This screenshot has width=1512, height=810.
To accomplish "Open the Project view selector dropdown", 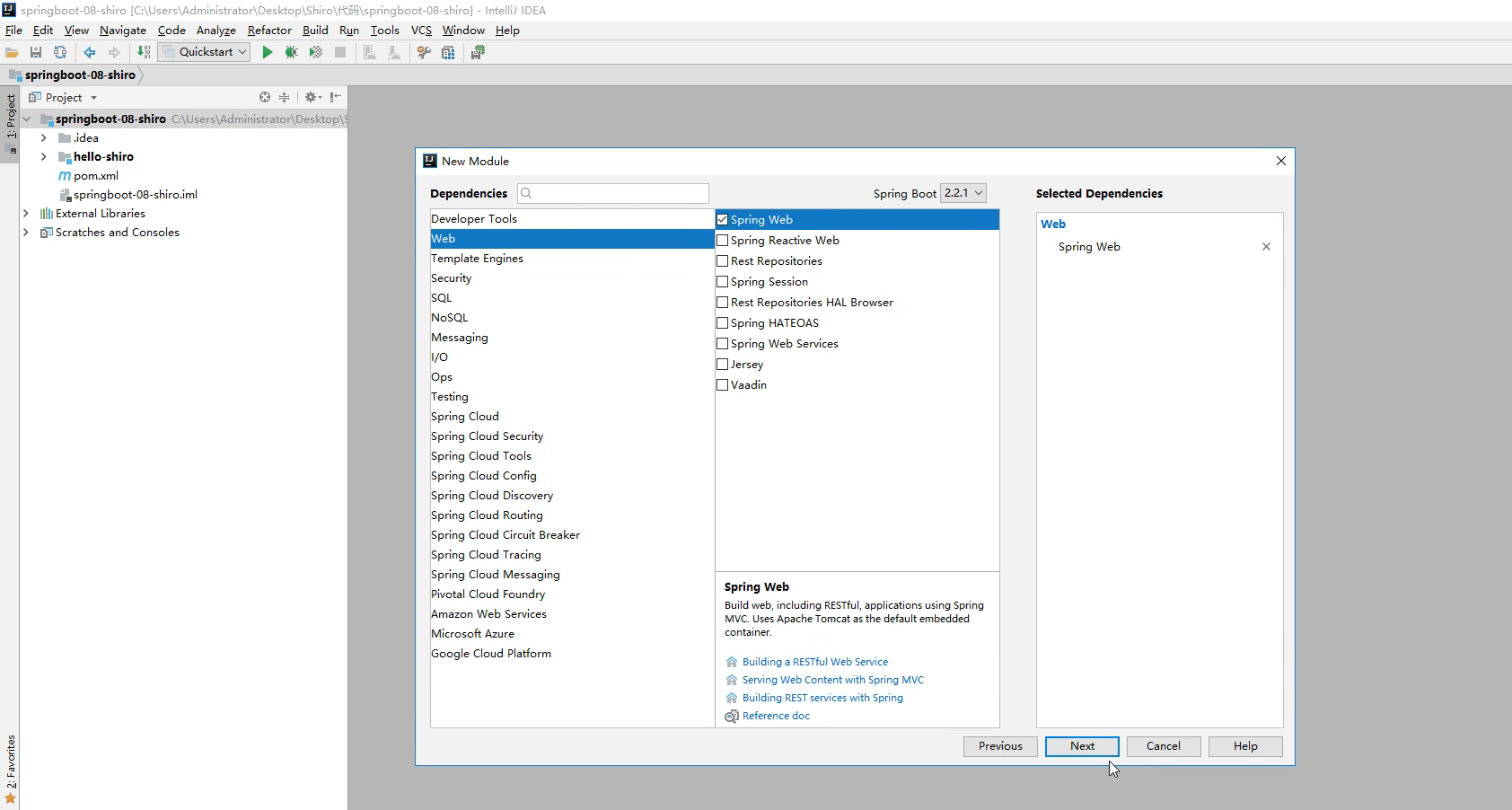I will coord(63,97).
